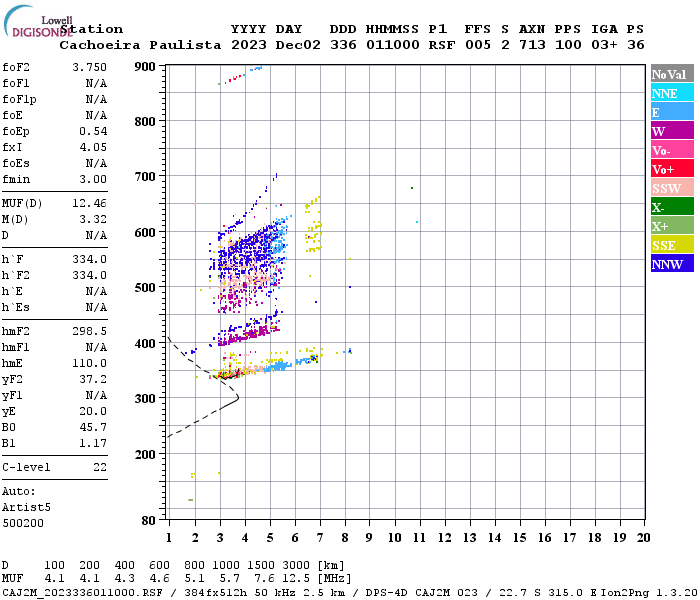The width and height of the screenshot is (700, 600).
Task: Click the foF2 value 3.750
Action: (x=89, y=67)
